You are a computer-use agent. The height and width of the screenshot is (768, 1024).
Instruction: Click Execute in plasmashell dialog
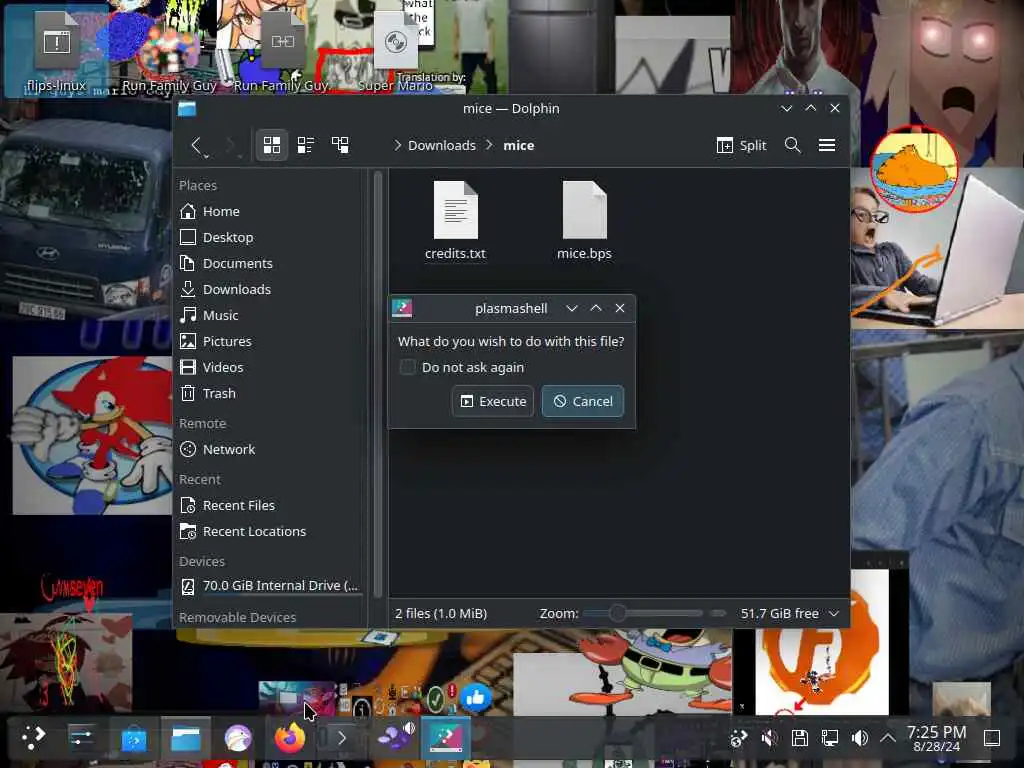tap(493, 401)
